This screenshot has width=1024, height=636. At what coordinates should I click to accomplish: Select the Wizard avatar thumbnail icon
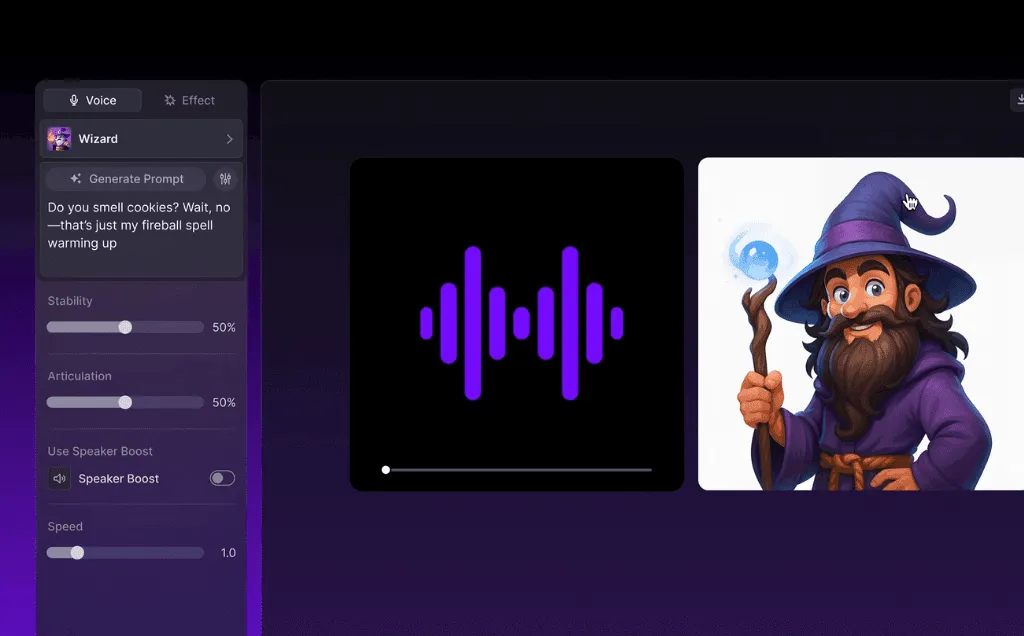coord(59,138)
